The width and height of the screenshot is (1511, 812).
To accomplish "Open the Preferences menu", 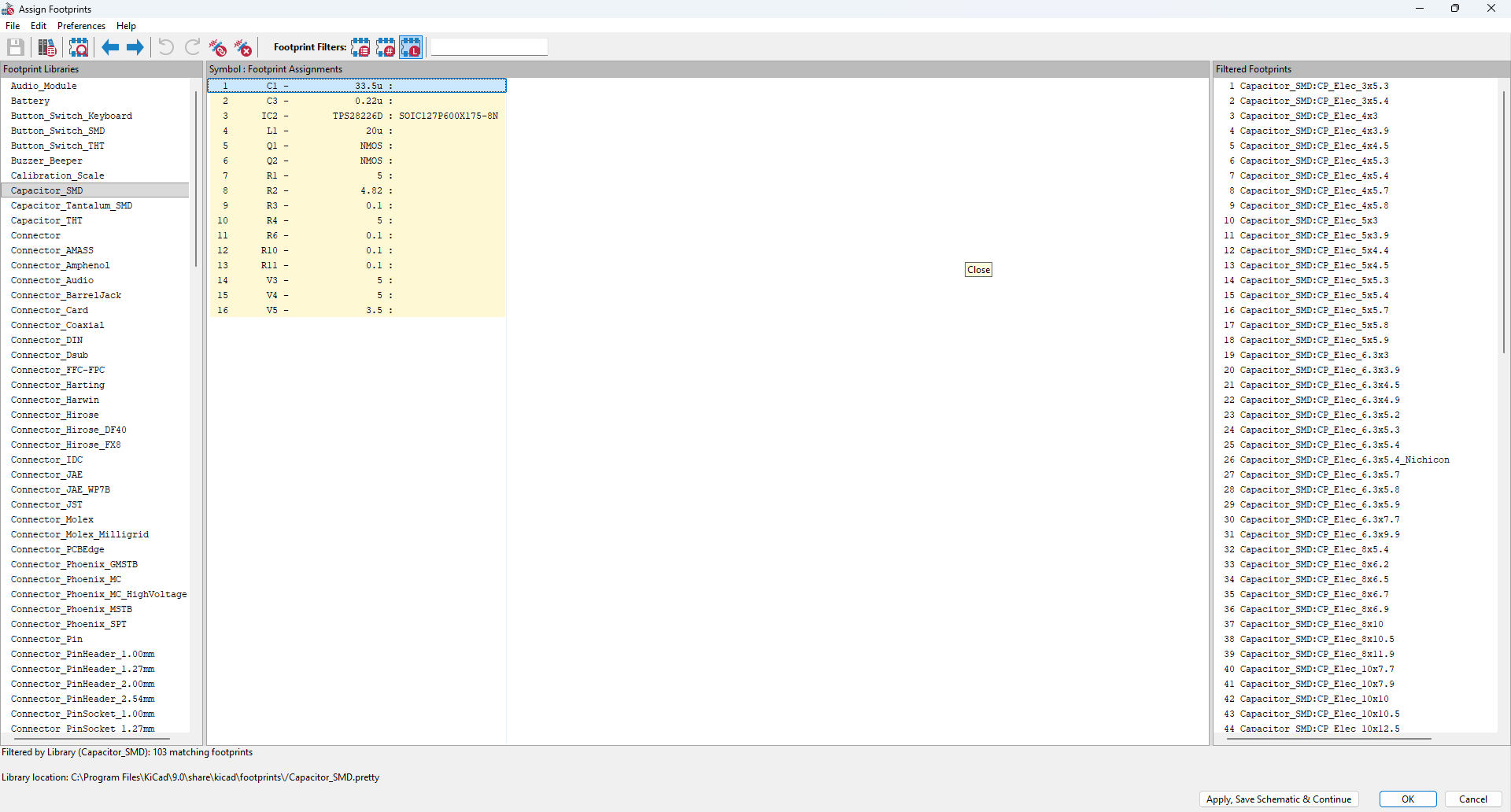I will coord(81,26).
